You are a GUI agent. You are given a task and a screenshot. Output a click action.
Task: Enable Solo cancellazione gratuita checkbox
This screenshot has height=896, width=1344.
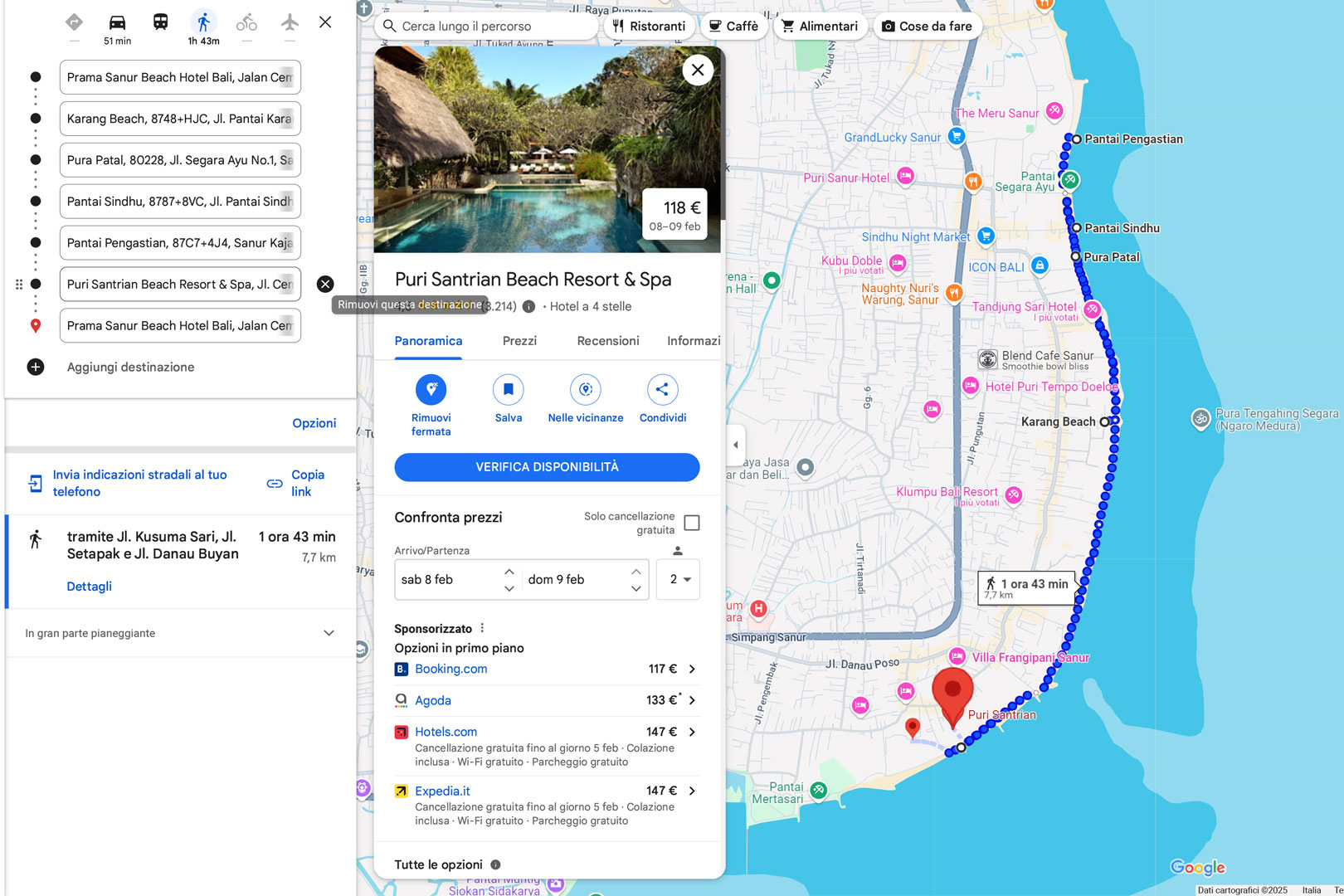click(x=692, y=523)
